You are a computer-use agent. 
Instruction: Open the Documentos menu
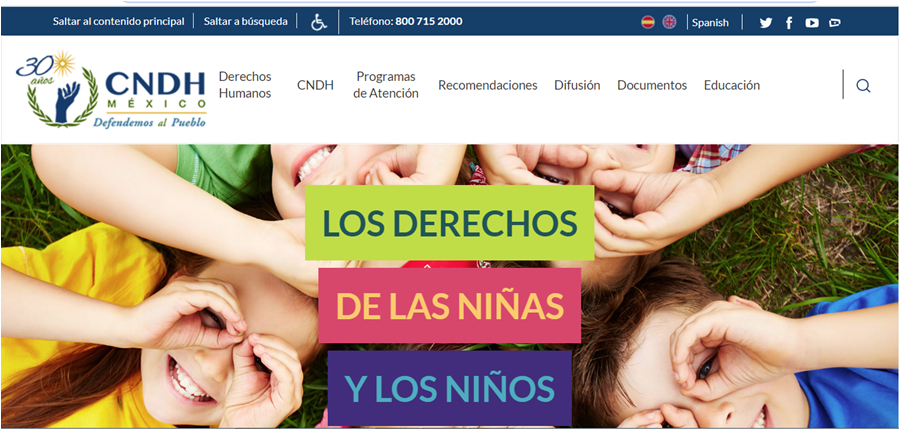pos(652,85)
